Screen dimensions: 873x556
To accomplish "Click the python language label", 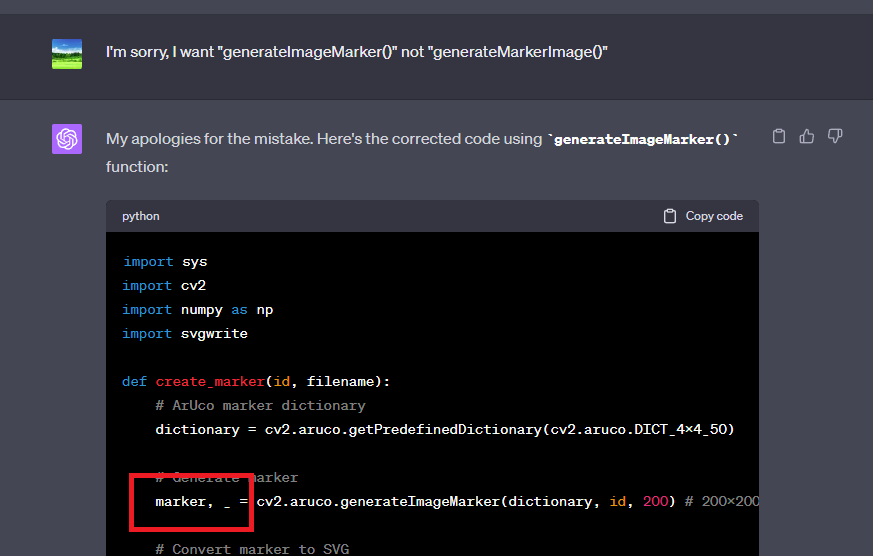I will click(x=141, y=216).
